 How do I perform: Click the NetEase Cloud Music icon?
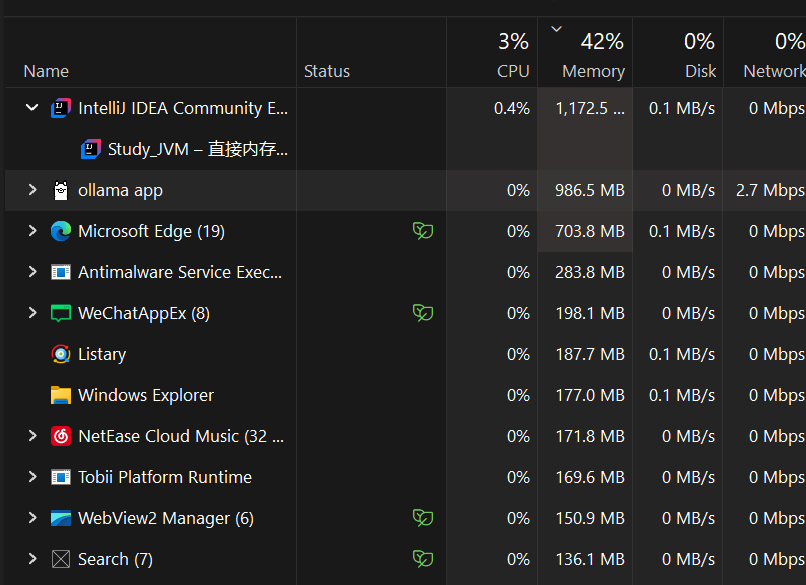pyautogui.click(x=61, y=436)
